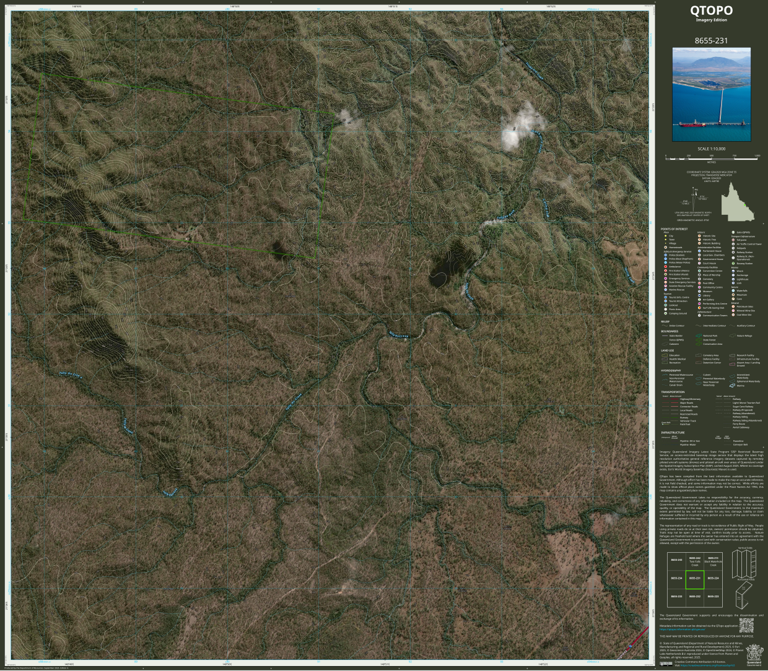The height and width of the screenshot is (671, 768).
Task: Click the TRANSPORTATION legend heading
Action: (673, 392)
